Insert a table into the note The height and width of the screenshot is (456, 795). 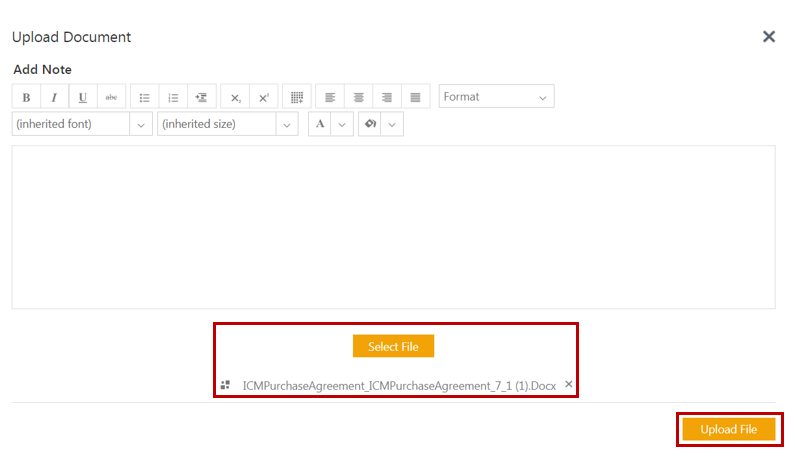tap(297, 97)
